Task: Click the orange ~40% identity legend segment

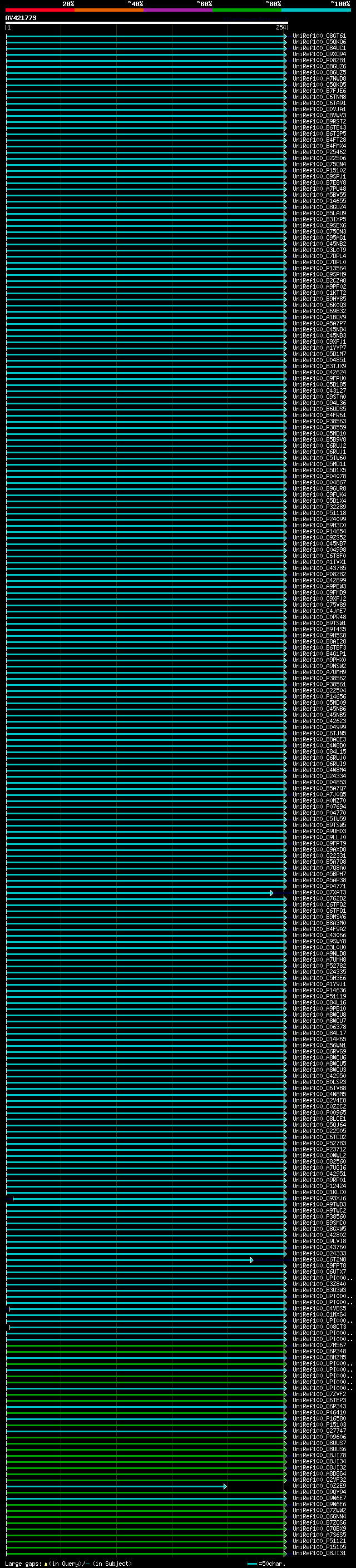Action: pyautogui.click(x=109, y=10)
